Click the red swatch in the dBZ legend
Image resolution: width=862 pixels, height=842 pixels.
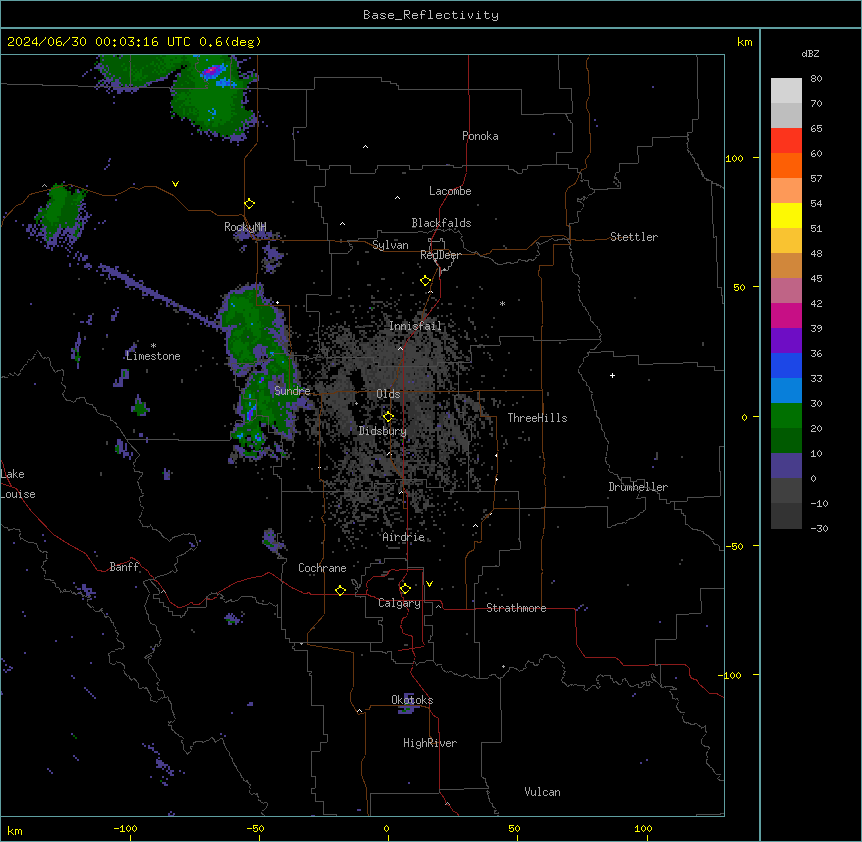(786, 140)
